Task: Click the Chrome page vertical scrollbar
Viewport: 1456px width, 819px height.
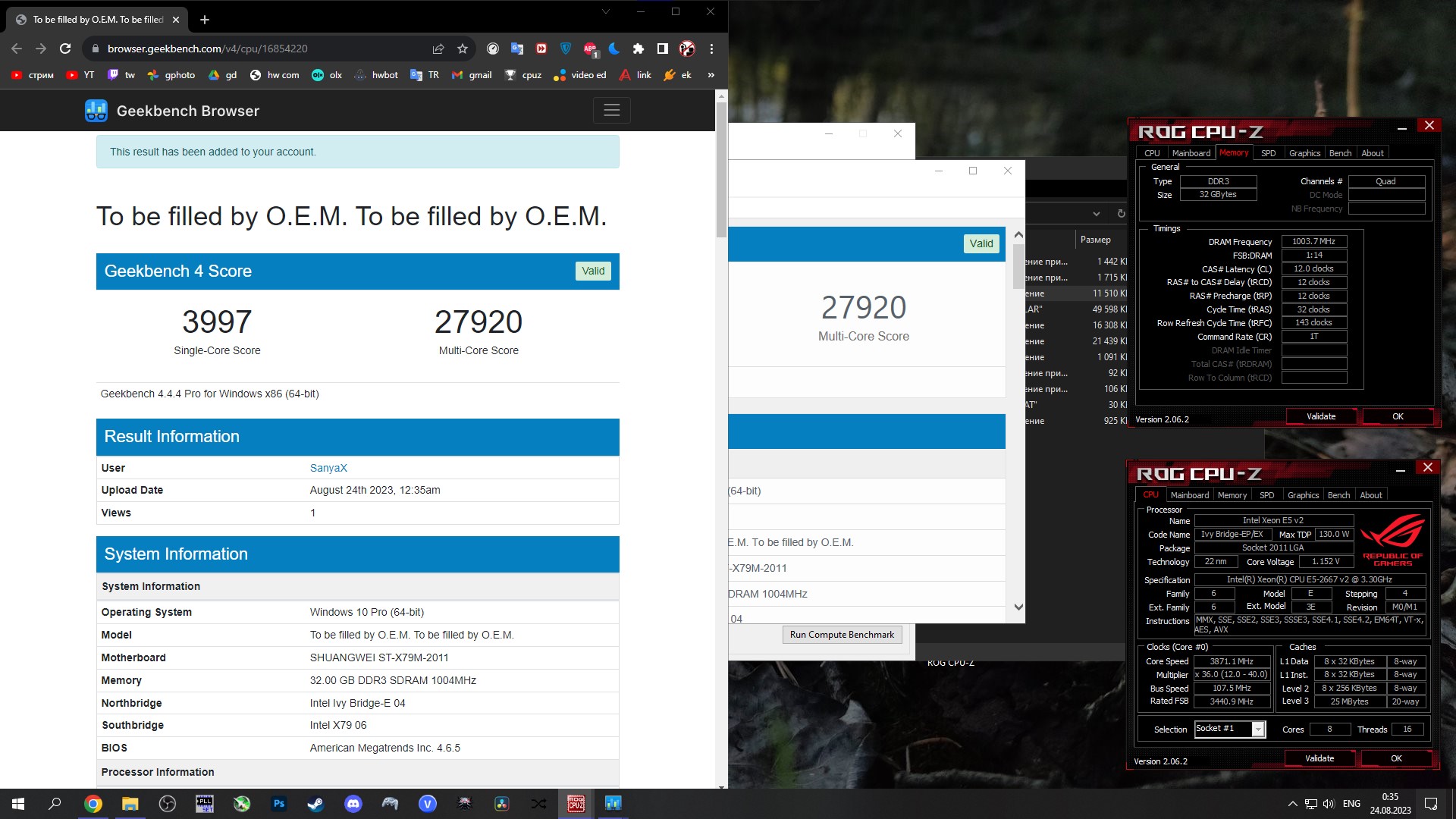Action: (x=721, y=171)
